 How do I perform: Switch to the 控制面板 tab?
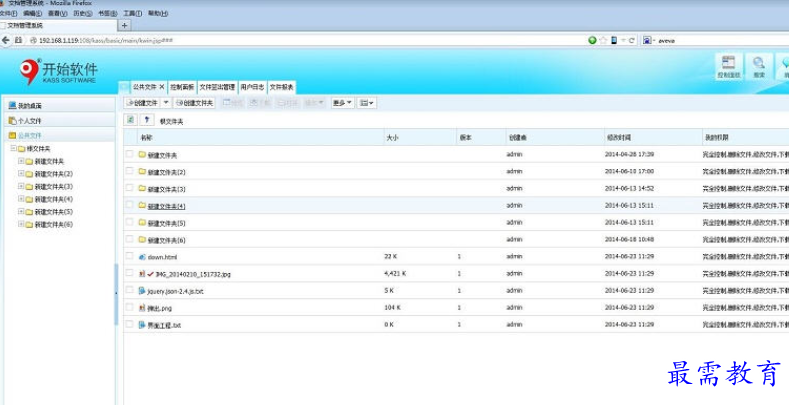[x=182, y=87]
